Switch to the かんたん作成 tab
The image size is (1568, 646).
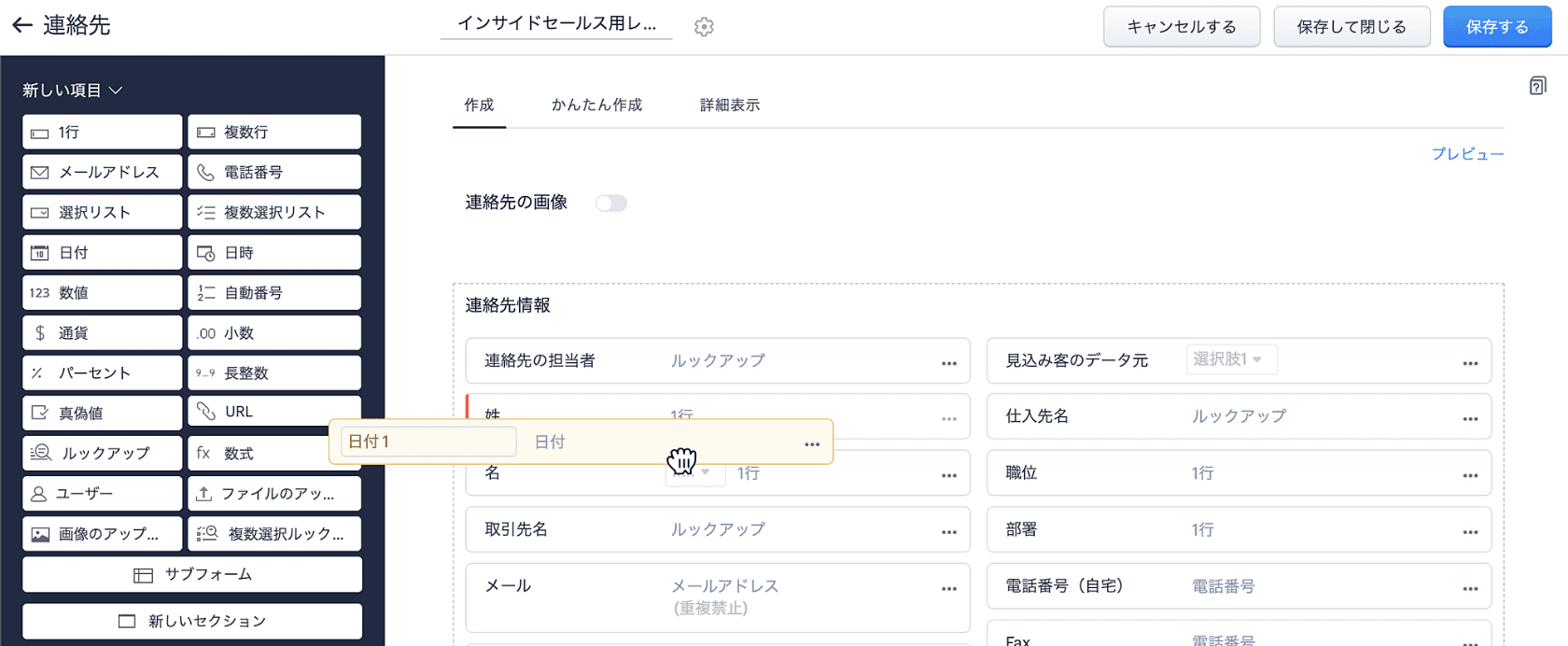coord(596,105)
